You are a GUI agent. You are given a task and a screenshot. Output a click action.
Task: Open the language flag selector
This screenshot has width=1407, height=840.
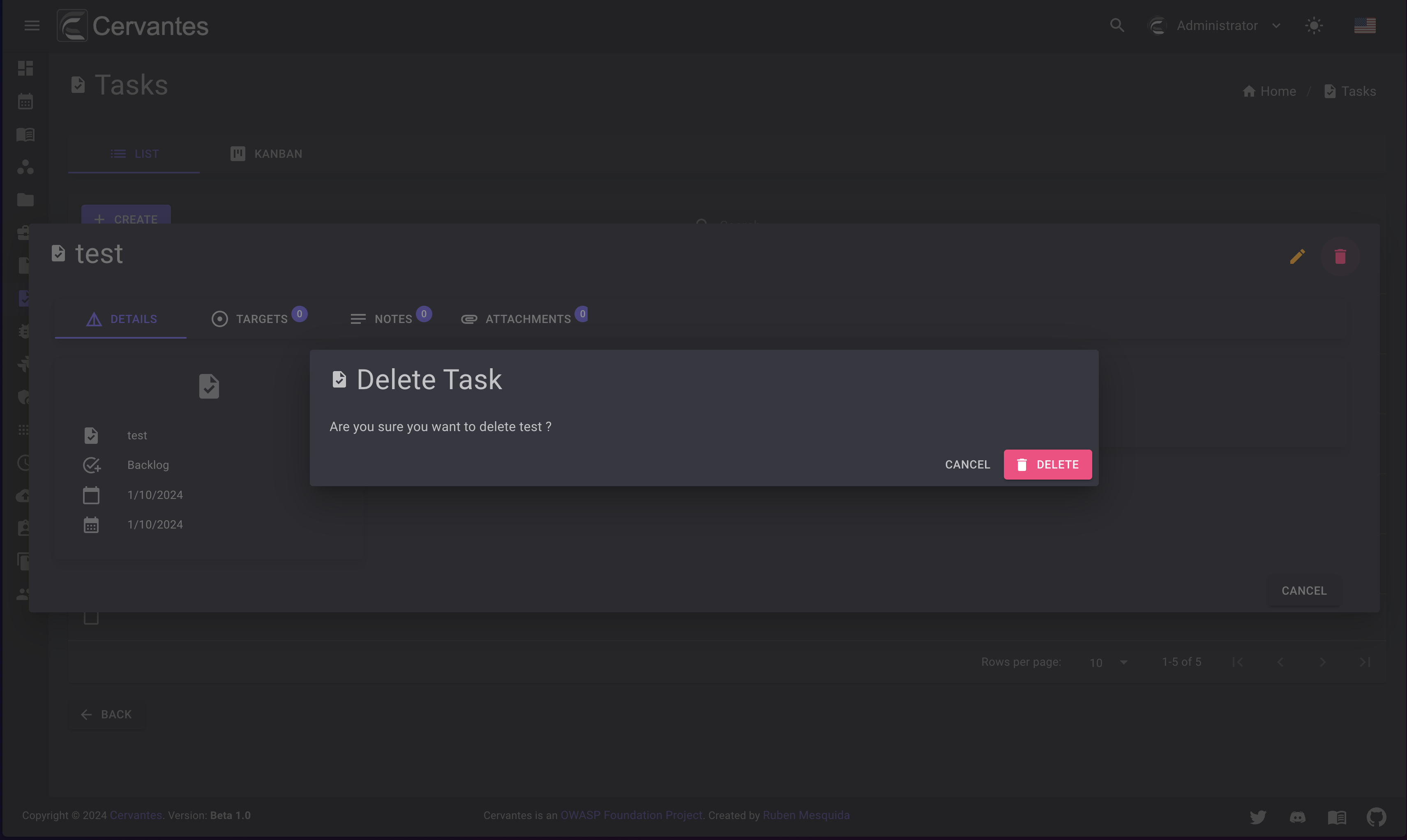click(1365, 25)
